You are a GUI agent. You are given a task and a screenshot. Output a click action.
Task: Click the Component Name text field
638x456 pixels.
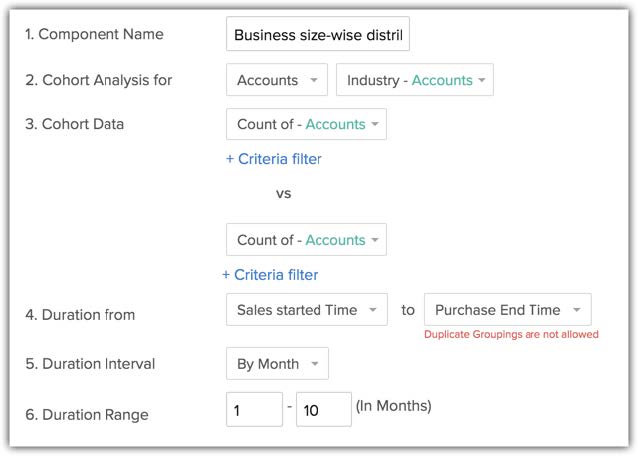(x=318, y=35)
